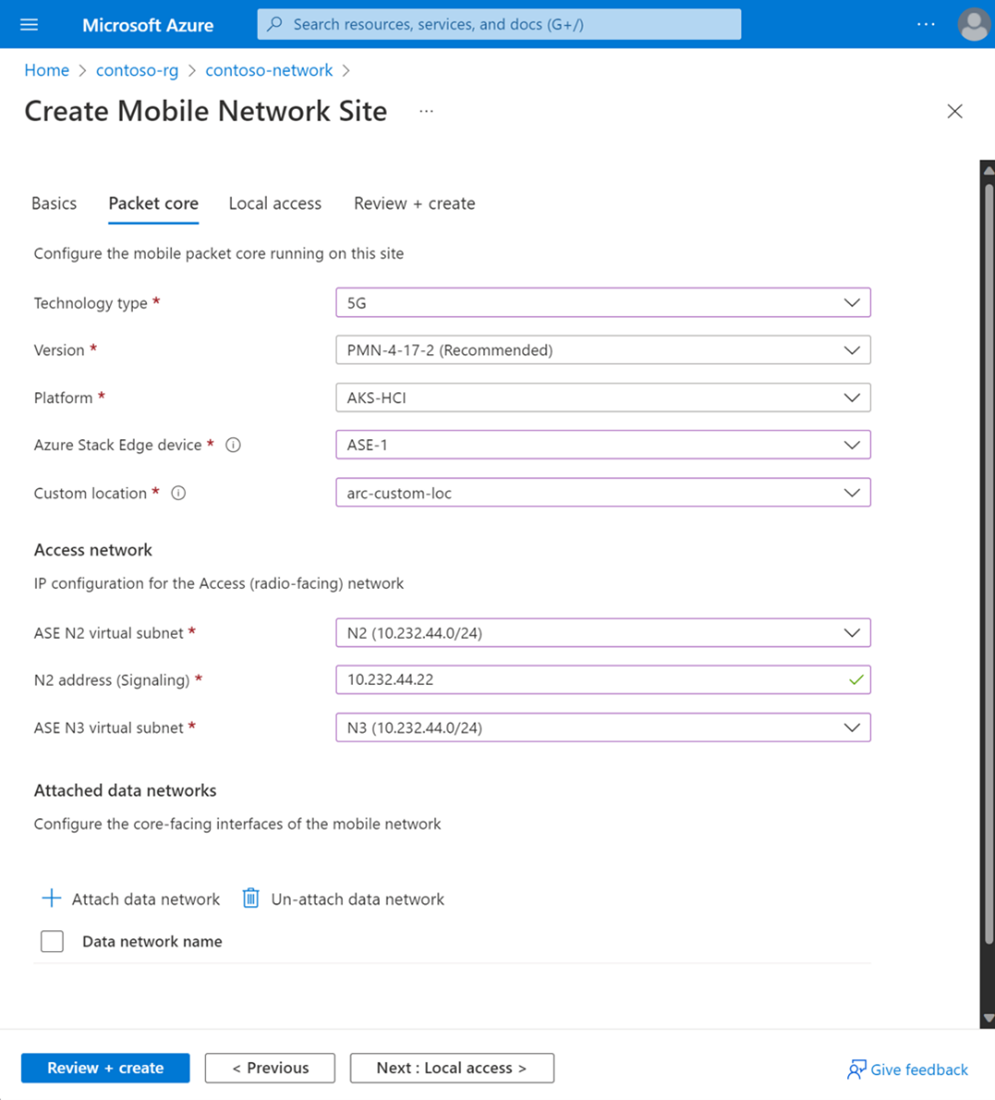Expand the ASE N2 virtual subnet dropdown
Image resolution: width=995 pixels, height=1100 pixels.
coord(603,633)
